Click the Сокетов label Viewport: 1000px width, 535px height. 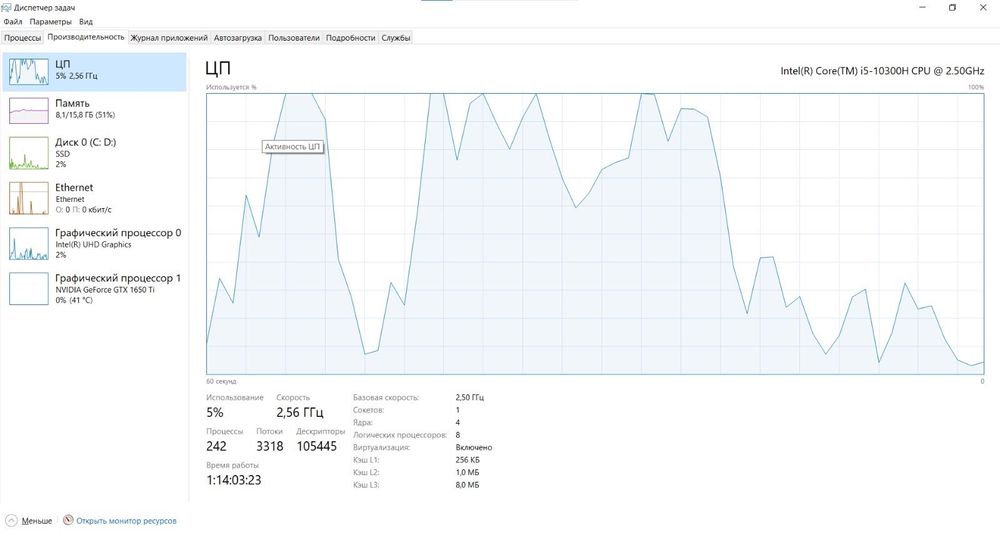(x=368, y=410)
